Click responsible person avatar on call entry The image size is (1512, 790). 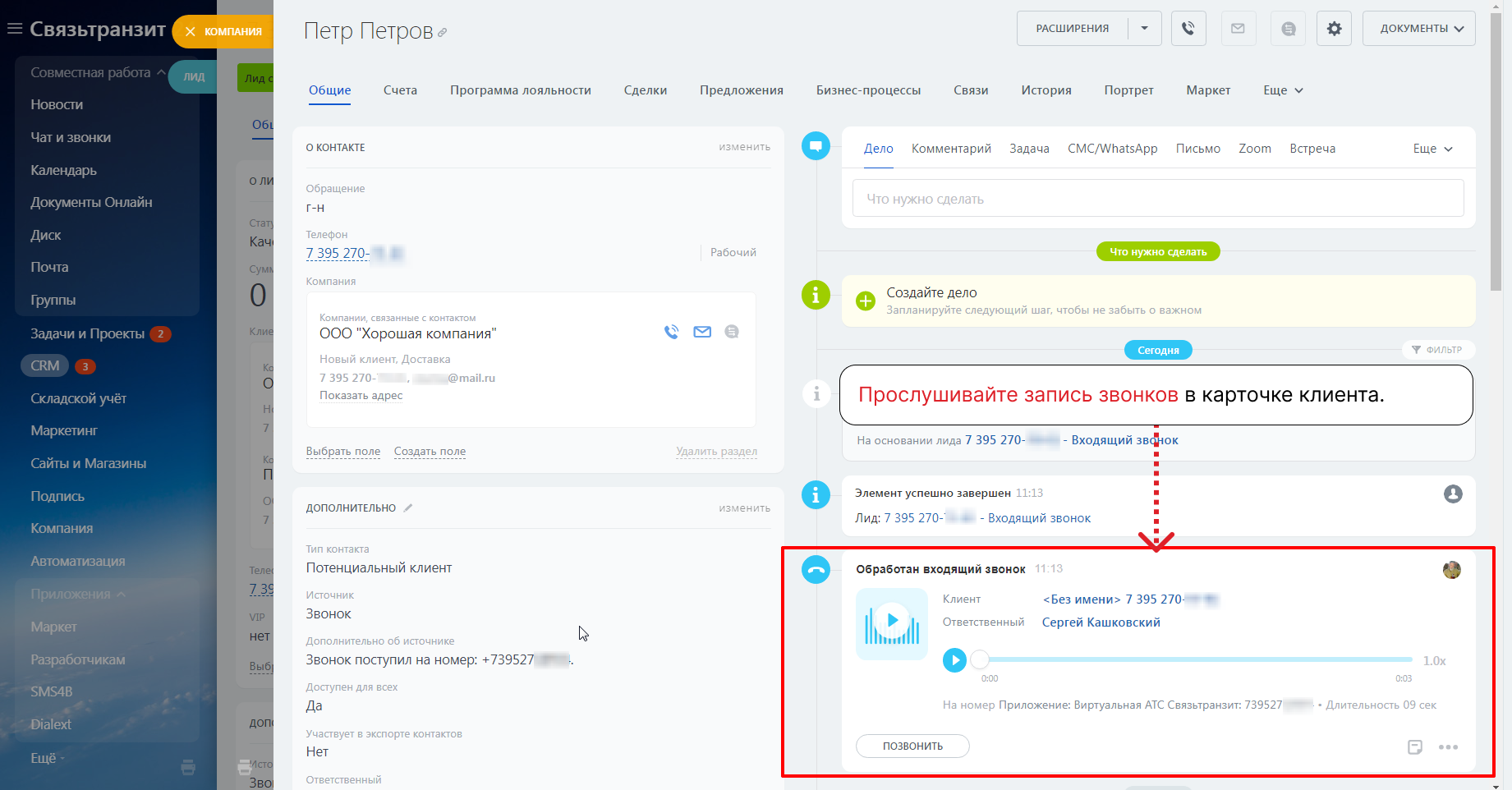[x=1452, y=570]
